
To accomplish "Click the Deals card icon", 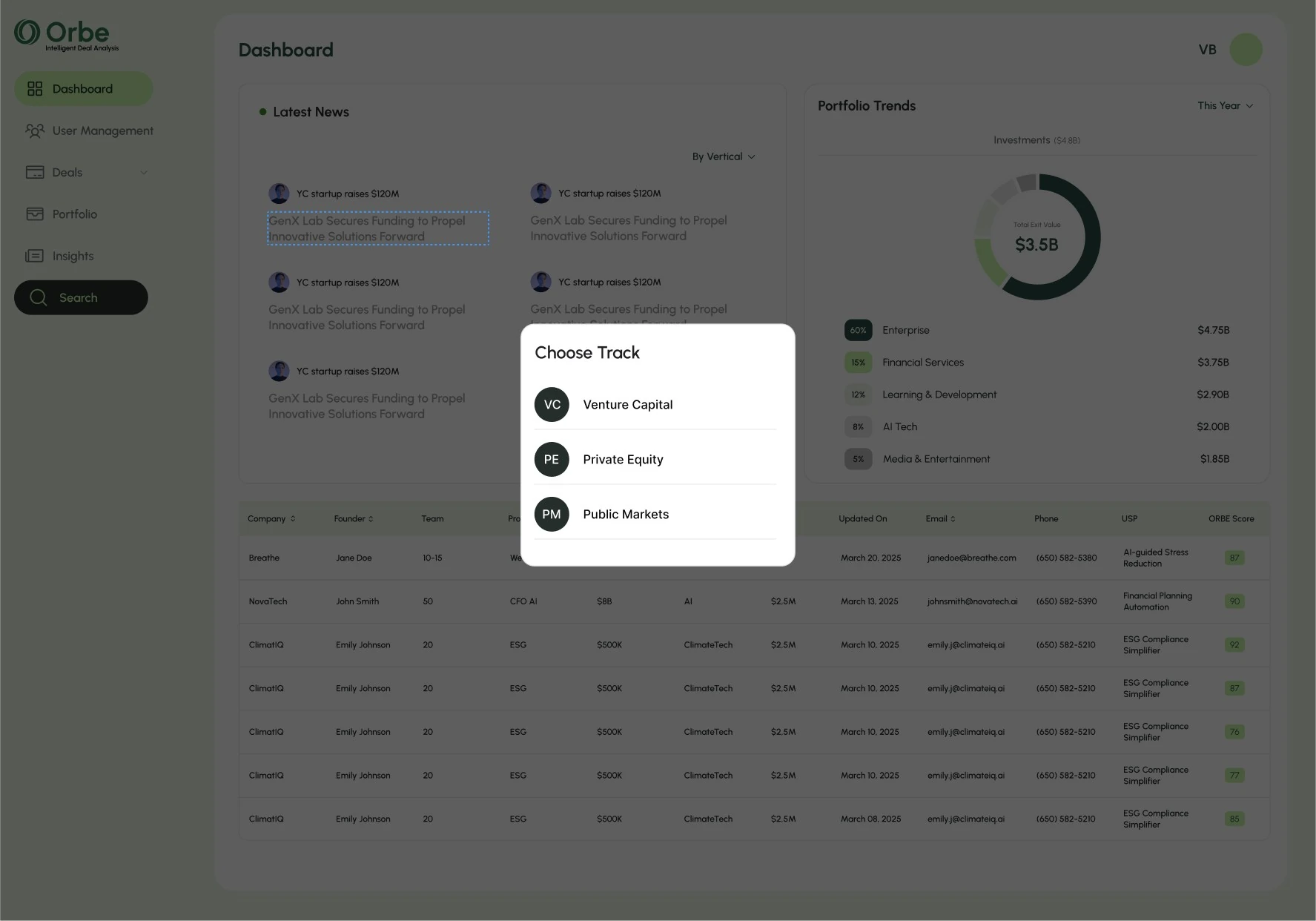I will click(35, 173).
